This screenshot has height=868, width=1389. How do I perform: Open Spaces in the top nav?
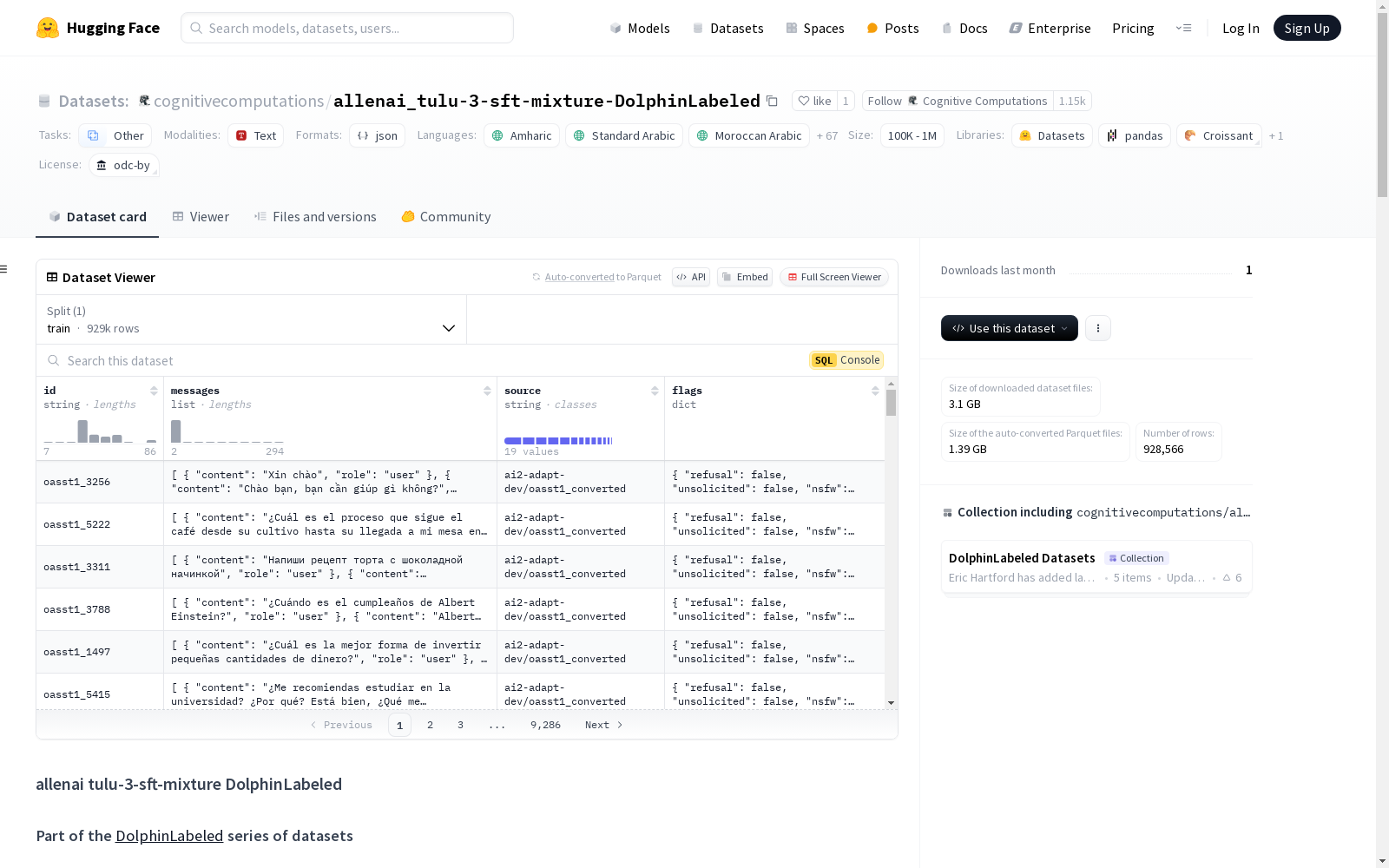815,28
